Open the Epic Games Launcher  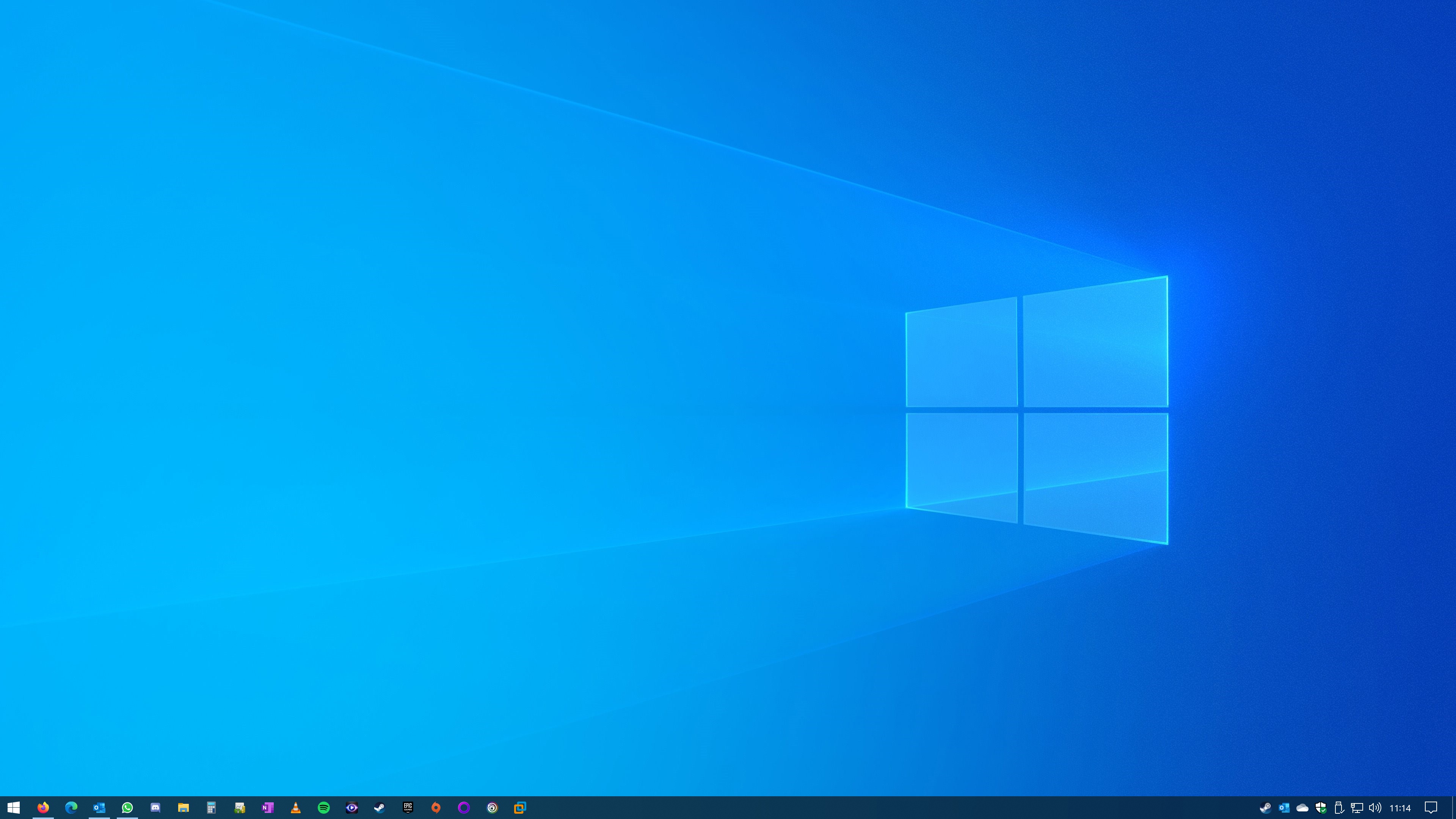(x=408, y=808)
